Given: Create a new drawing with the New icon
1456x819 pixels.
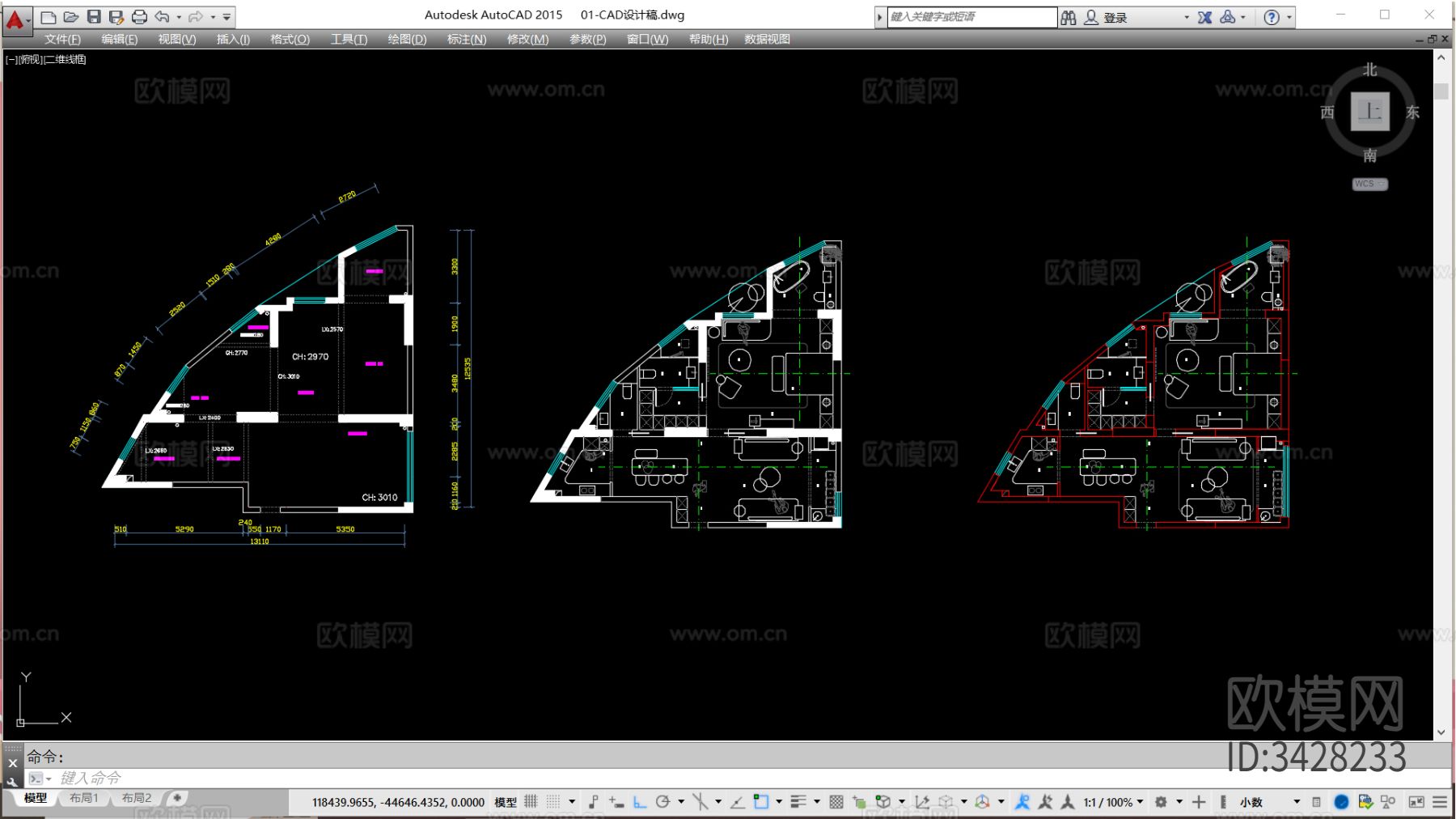Looking at the screenshot, I should point(49,17).
